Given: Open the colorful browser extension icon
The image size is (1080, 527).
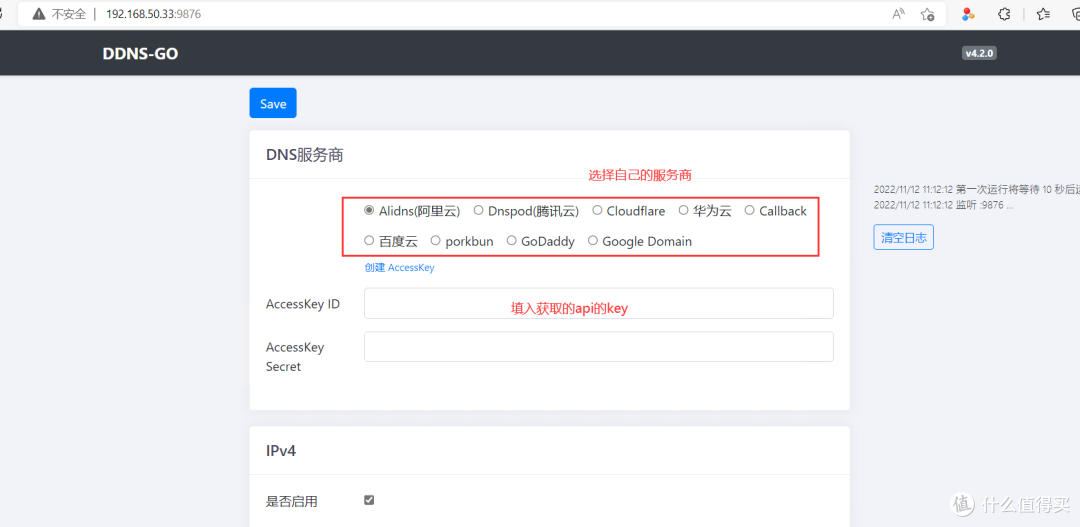Looking at the screenshot, I should [968, 14].
